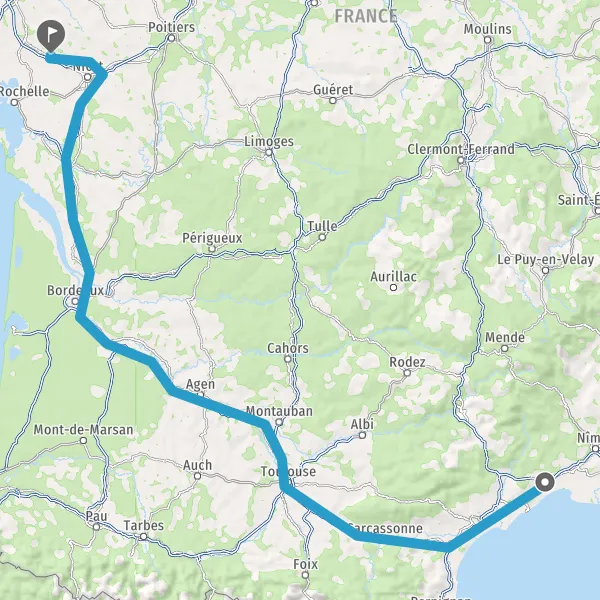Click the Cahors city label
600x600 pixels.
point(288,348)
